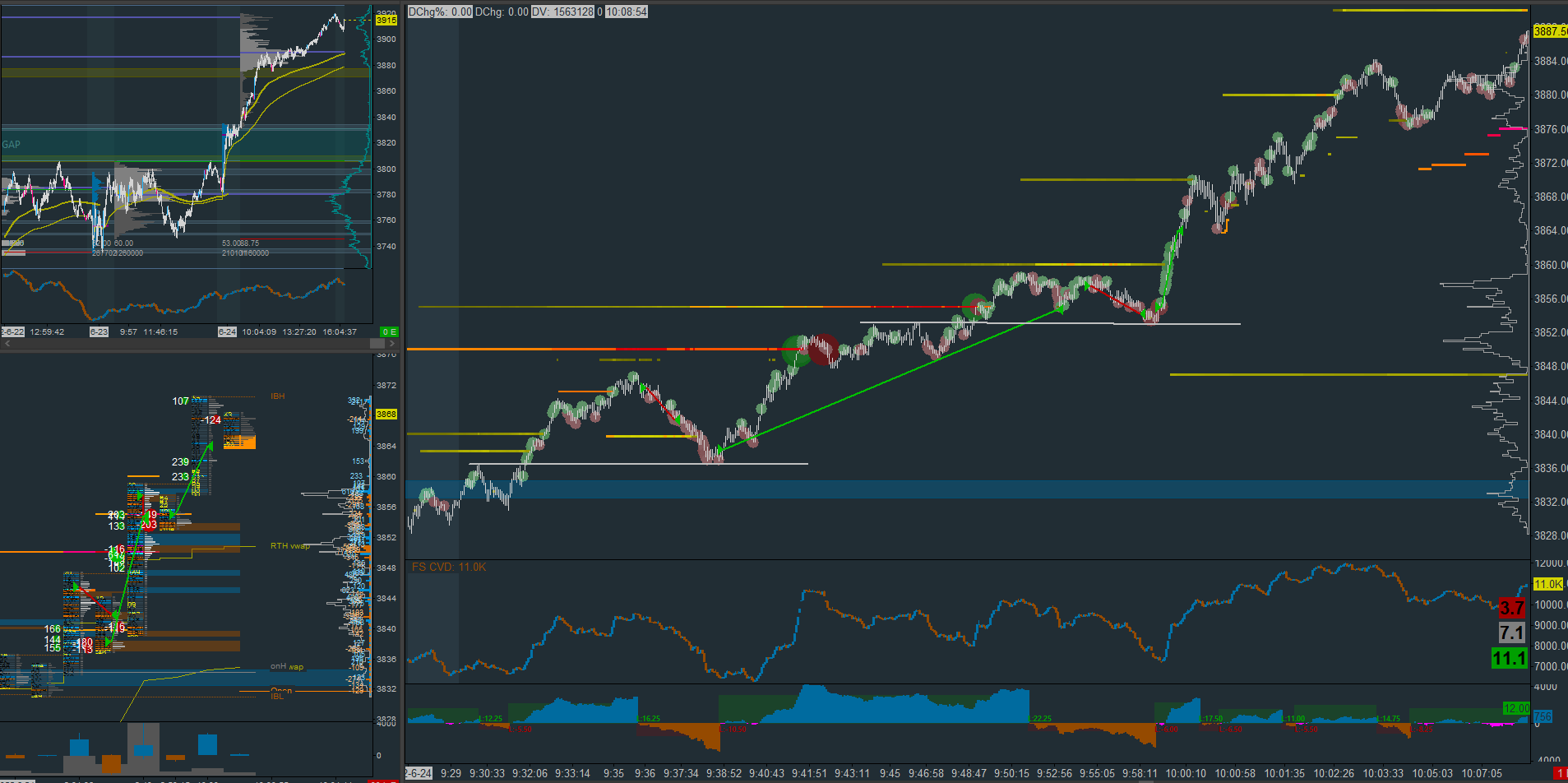Click the 12:59:42 time label

point(47,332)
